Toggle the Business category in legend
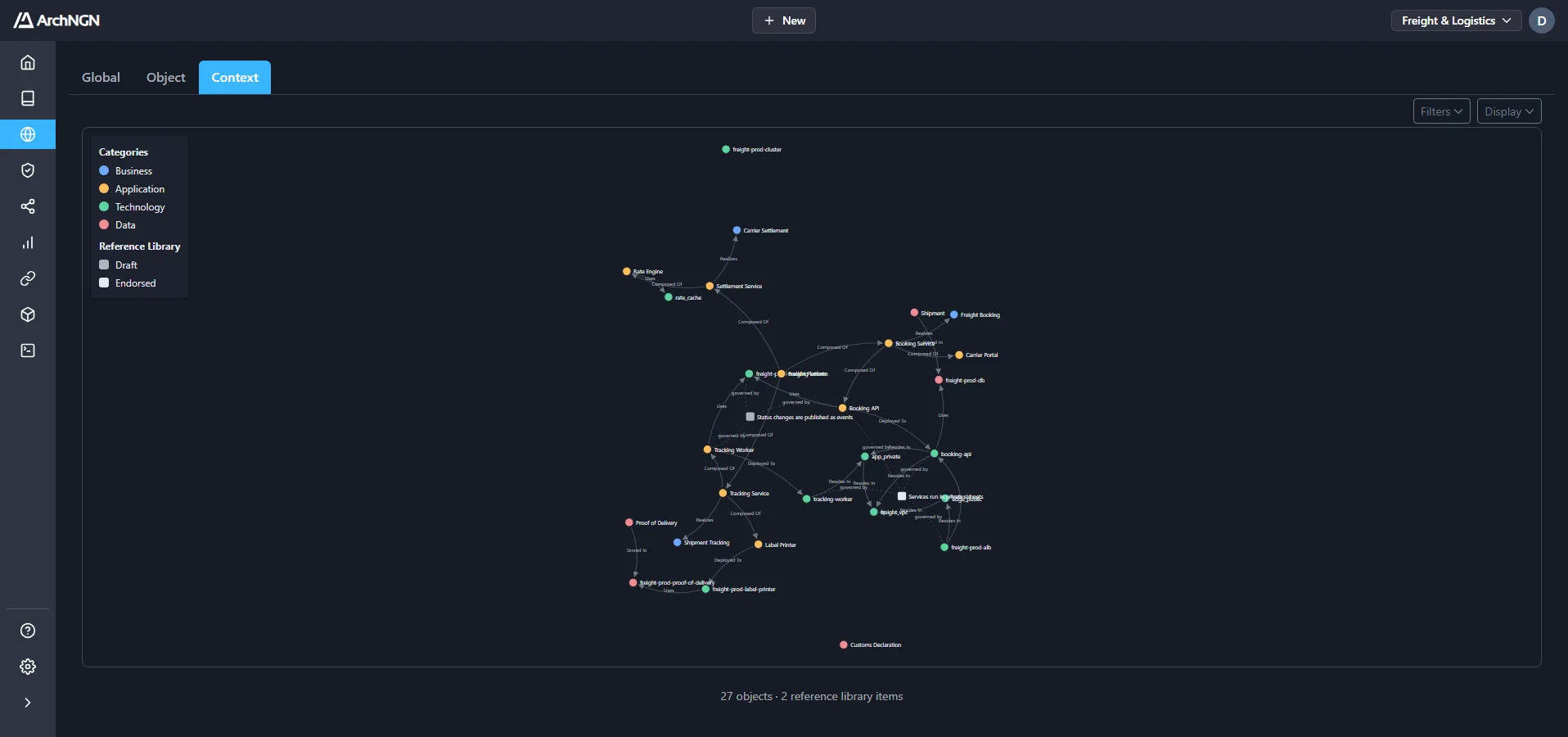Viewport: 1568px width, 737px height. (126, 171)
